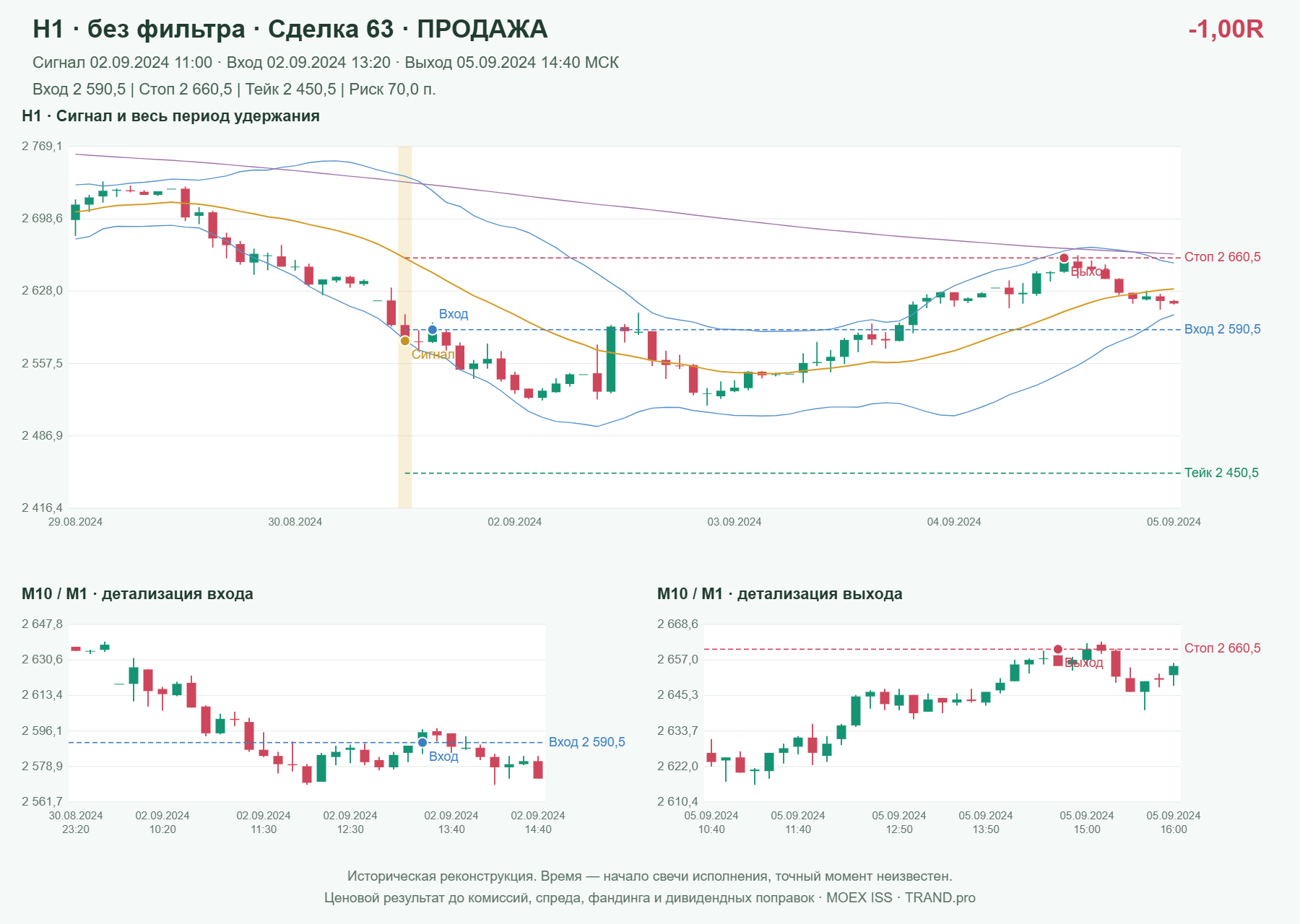Click the heading 'M10 / M1 · детализация входа'

[x=137, y=594]
